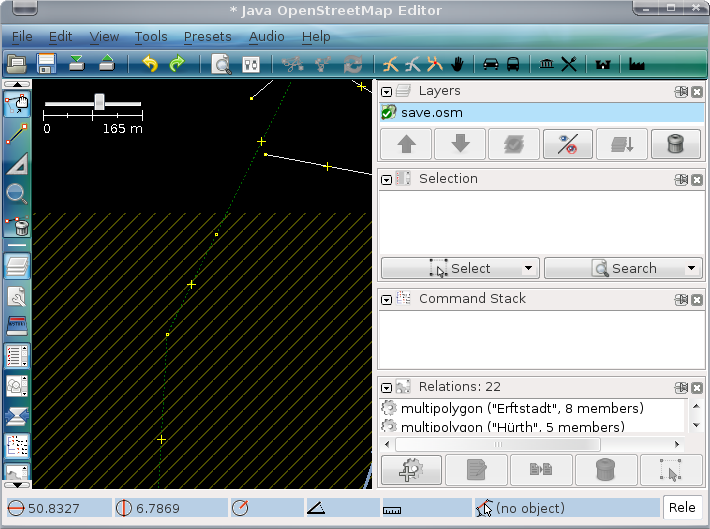710x529 pixels.
Task: Click the Download from OSM icon
Action: coord(76,64)
